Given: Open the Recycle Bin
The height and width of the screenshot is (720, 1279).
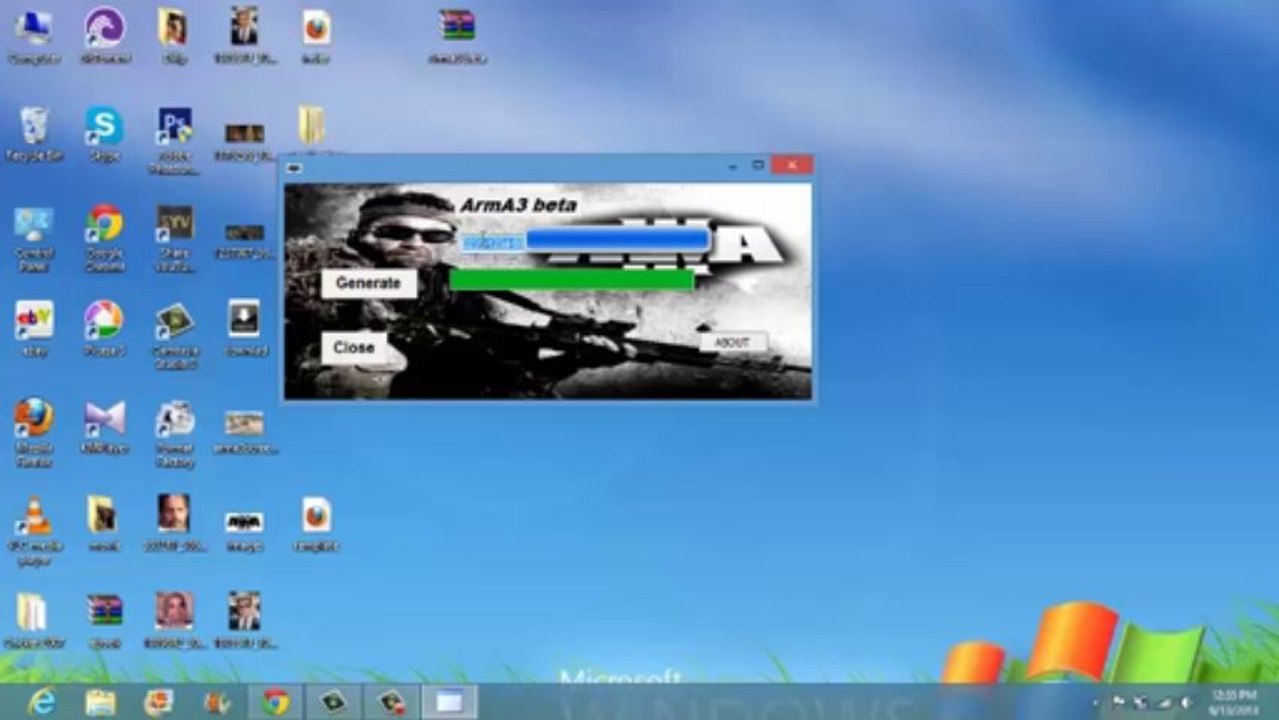Looking at the screenshot, I should pyautogui.click(x=34, y=134).
